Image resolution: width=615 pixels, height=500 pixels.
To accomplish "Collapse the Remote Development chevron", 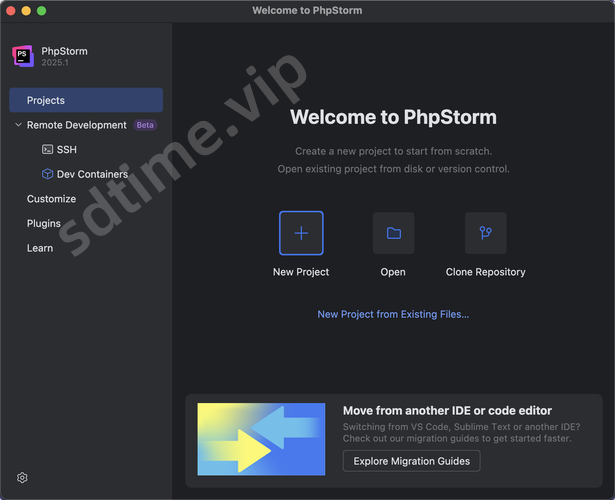I will (x=18, y=125).
